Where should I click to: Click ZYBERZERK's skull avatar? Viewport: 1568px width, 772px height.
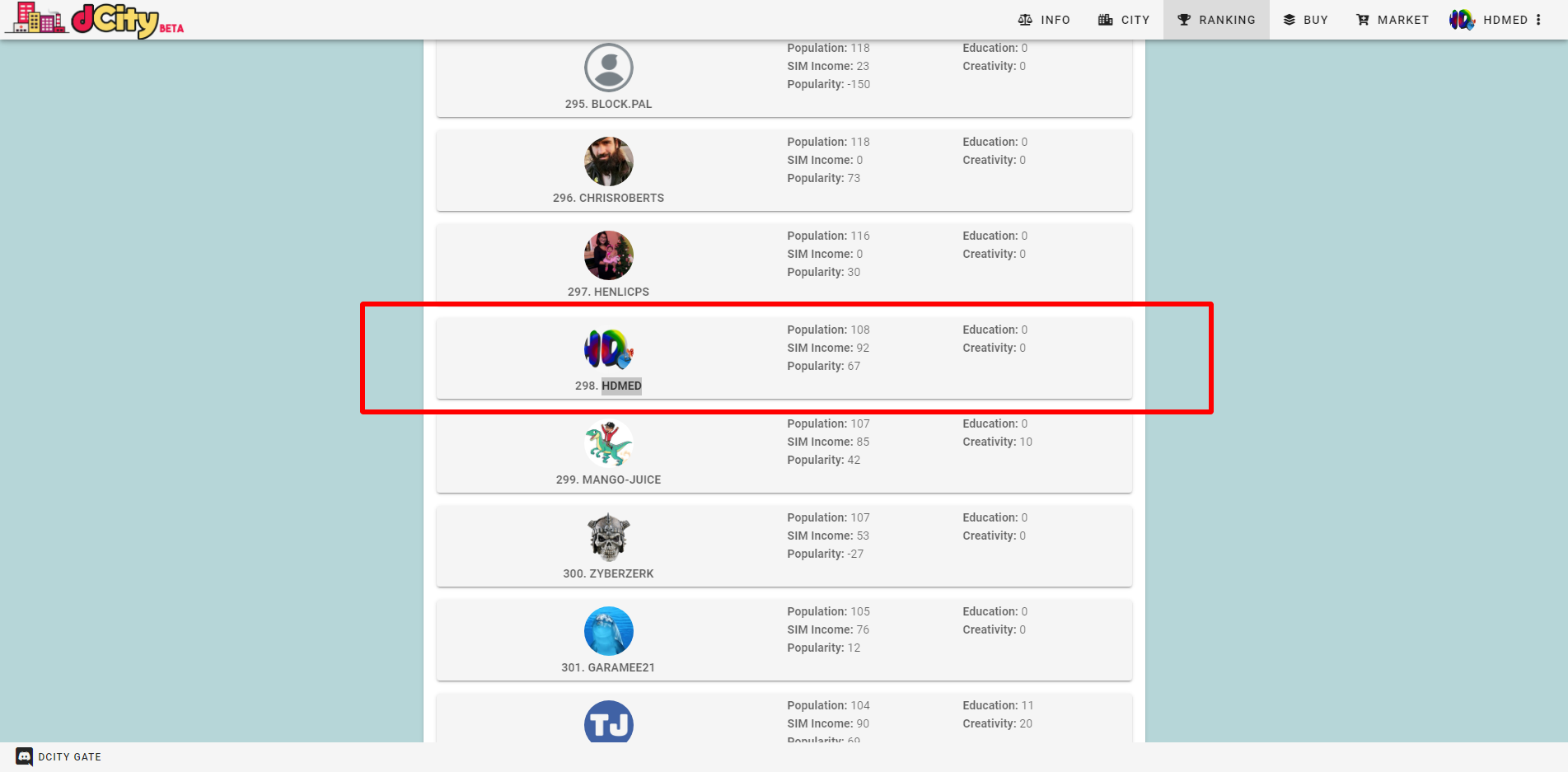coord(609,537)
